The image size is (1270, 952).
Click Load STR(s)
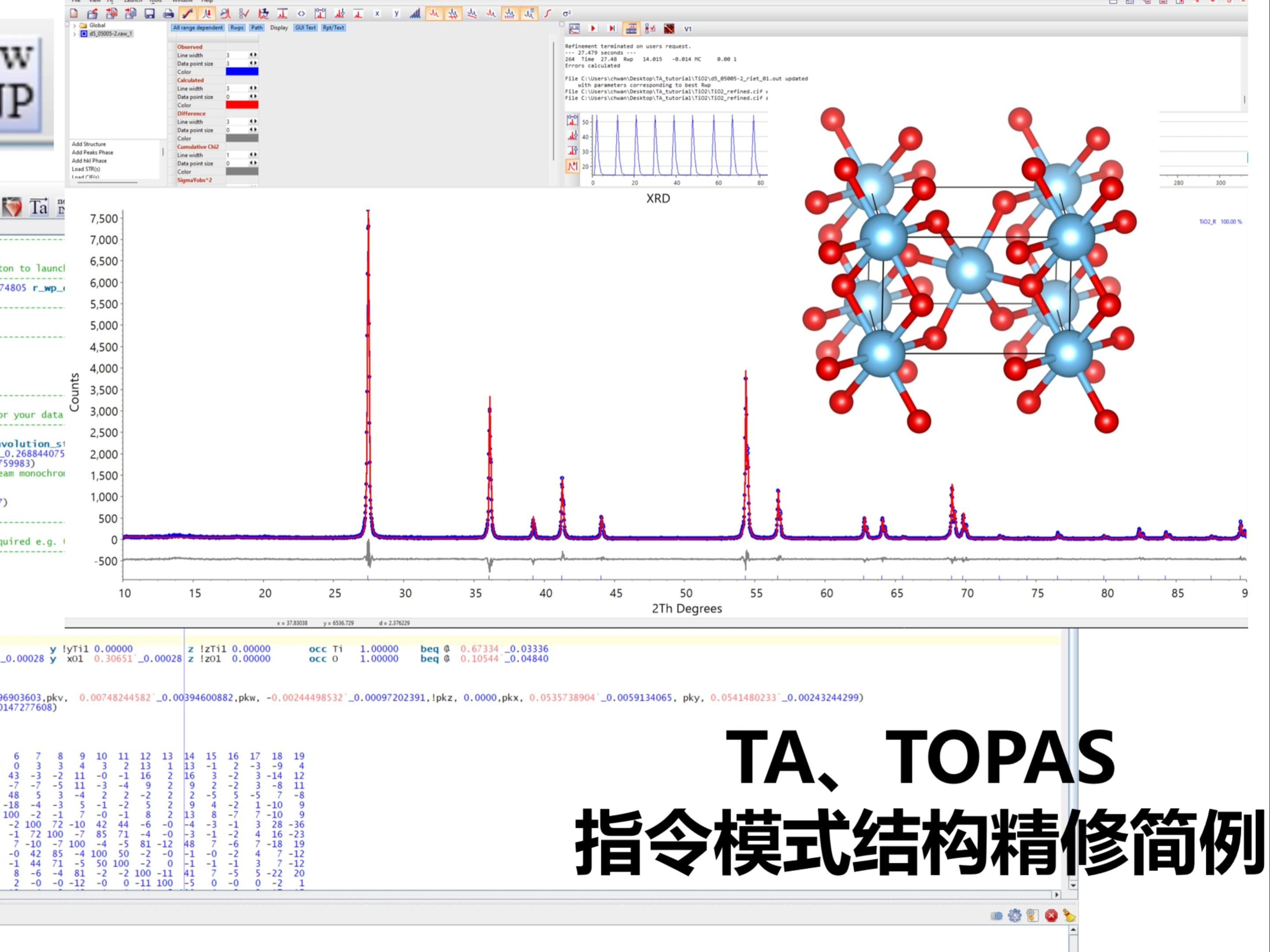point(86,169)
